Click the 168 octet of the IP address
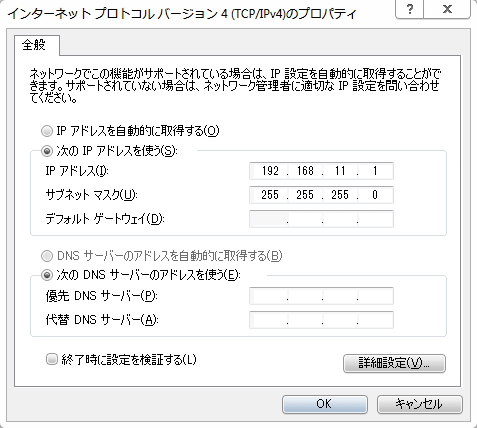 click(305, 171)
